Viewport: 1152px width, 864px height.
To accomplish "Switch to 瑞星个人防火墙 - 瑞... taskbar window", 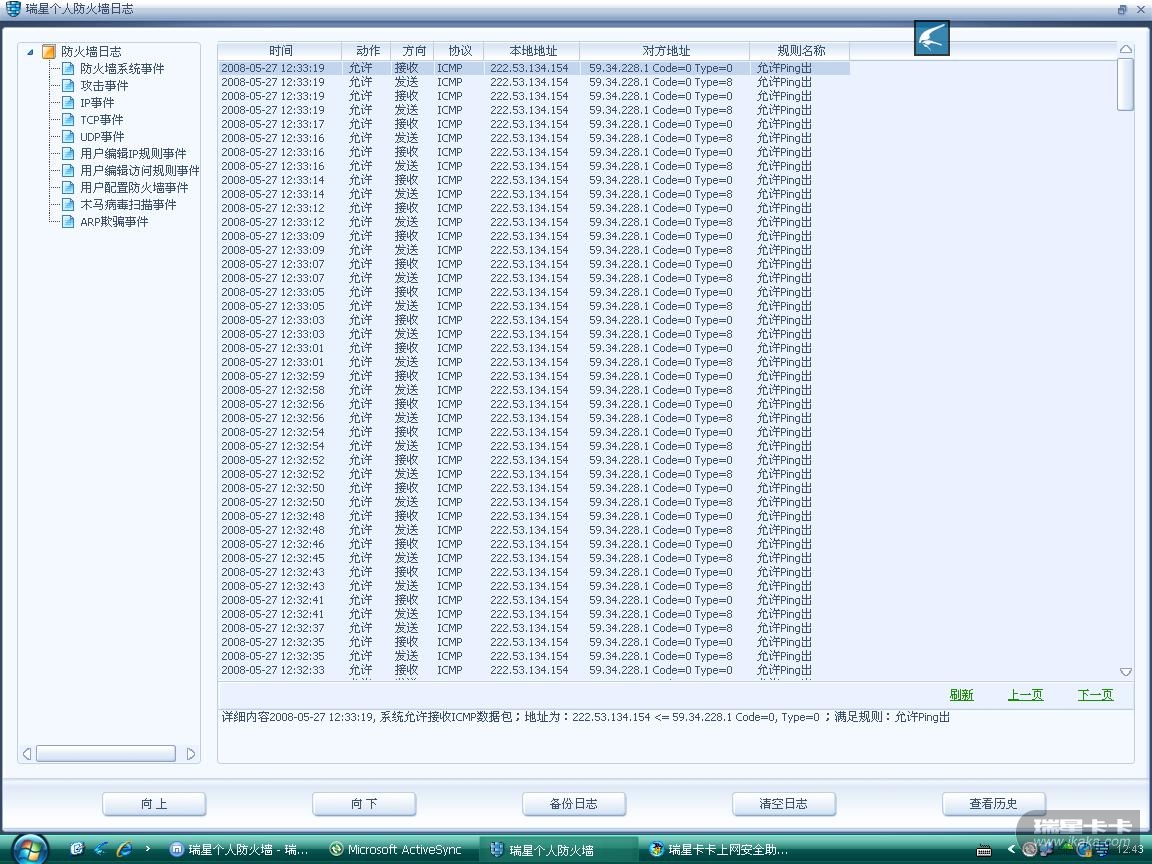I will click(240, 849).
